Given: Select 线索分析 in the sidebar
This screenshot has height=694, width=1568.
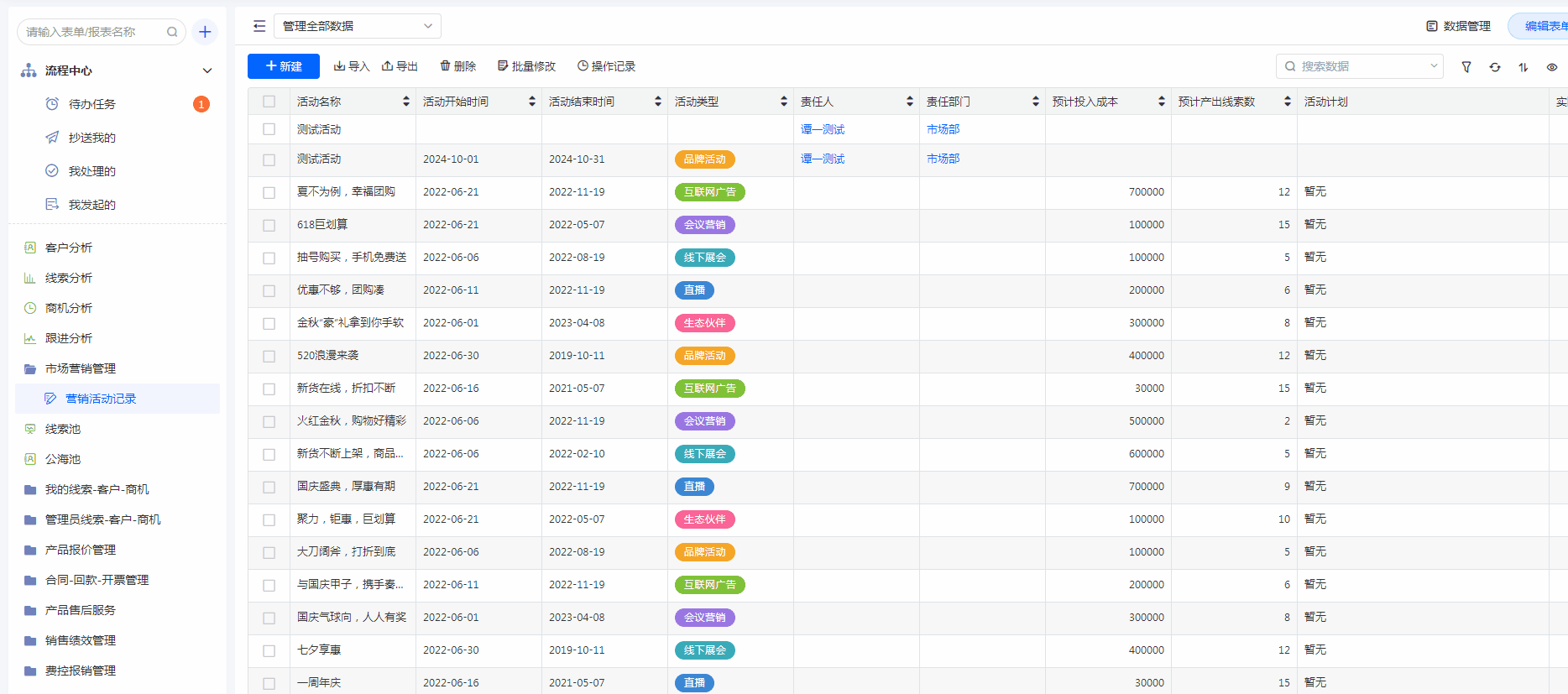Looking at the screenshot, I should pyautogui.click(x=69, y=278).
